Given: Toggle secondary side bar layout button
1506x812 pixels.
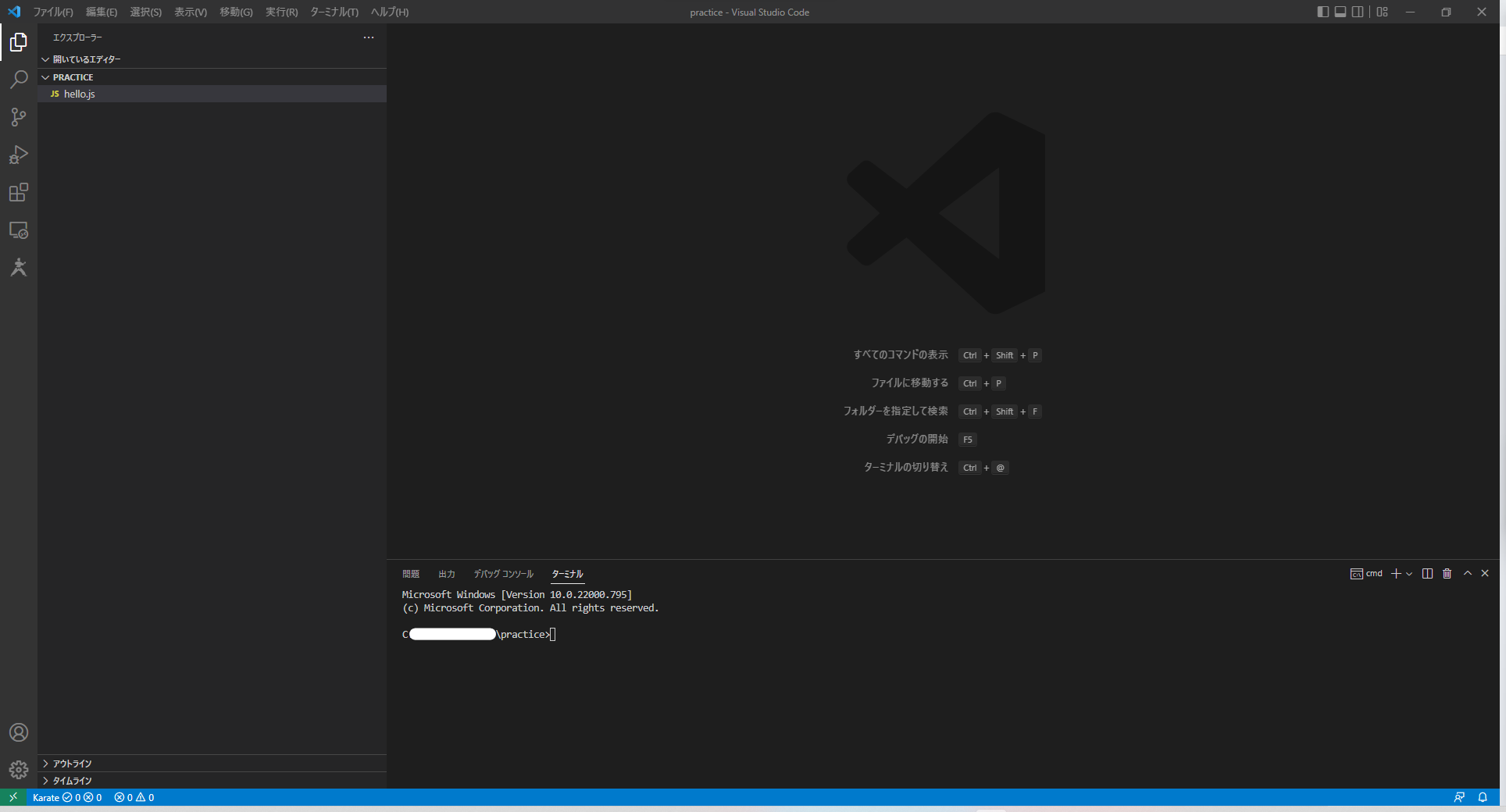Looking at the screenshot, I should coord(1358,12).
